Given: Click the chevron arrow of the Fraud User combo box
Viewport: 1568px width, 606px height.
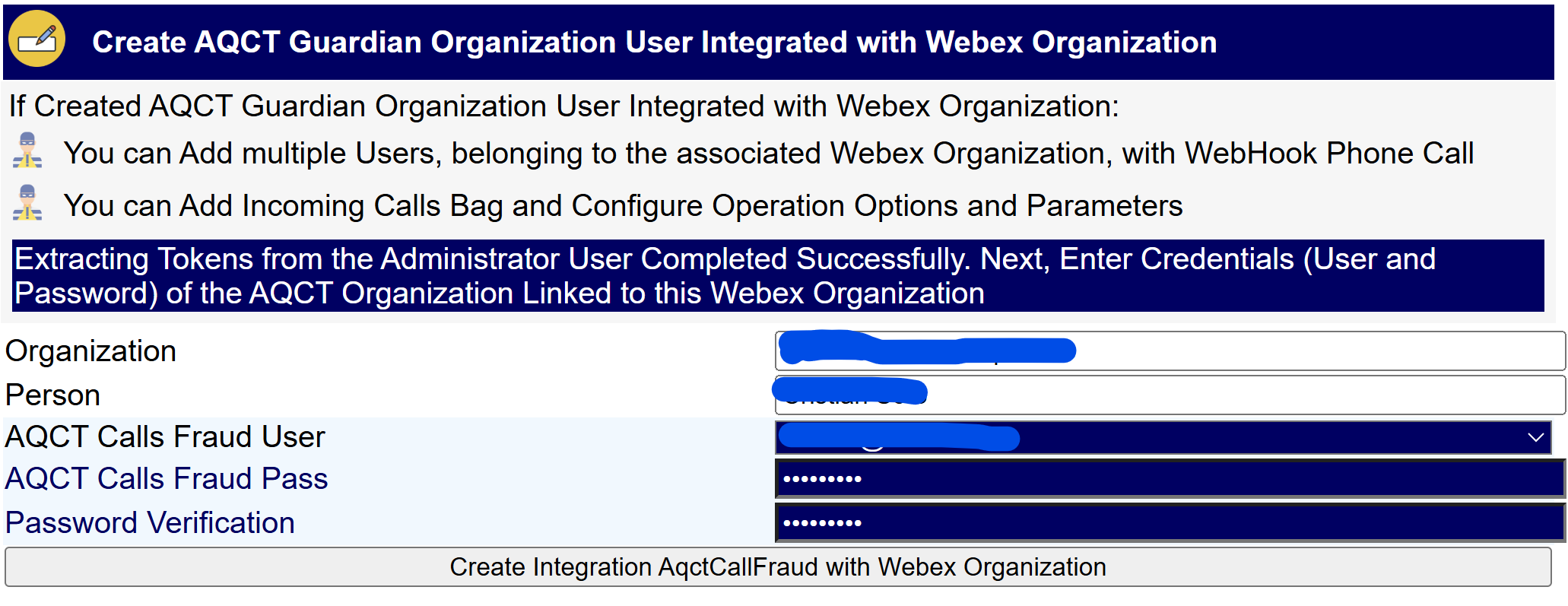Looking at the screenshot, I should [1535, 438].
